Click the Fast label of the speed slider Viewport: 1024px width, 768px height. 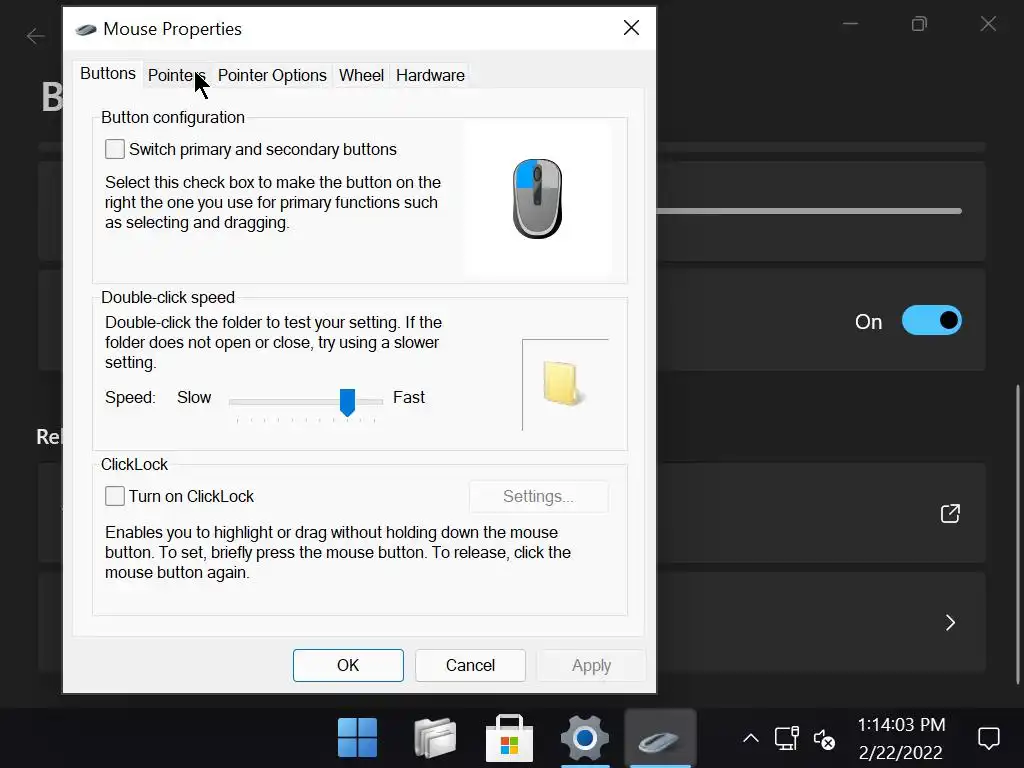click(x=409, y=397)
